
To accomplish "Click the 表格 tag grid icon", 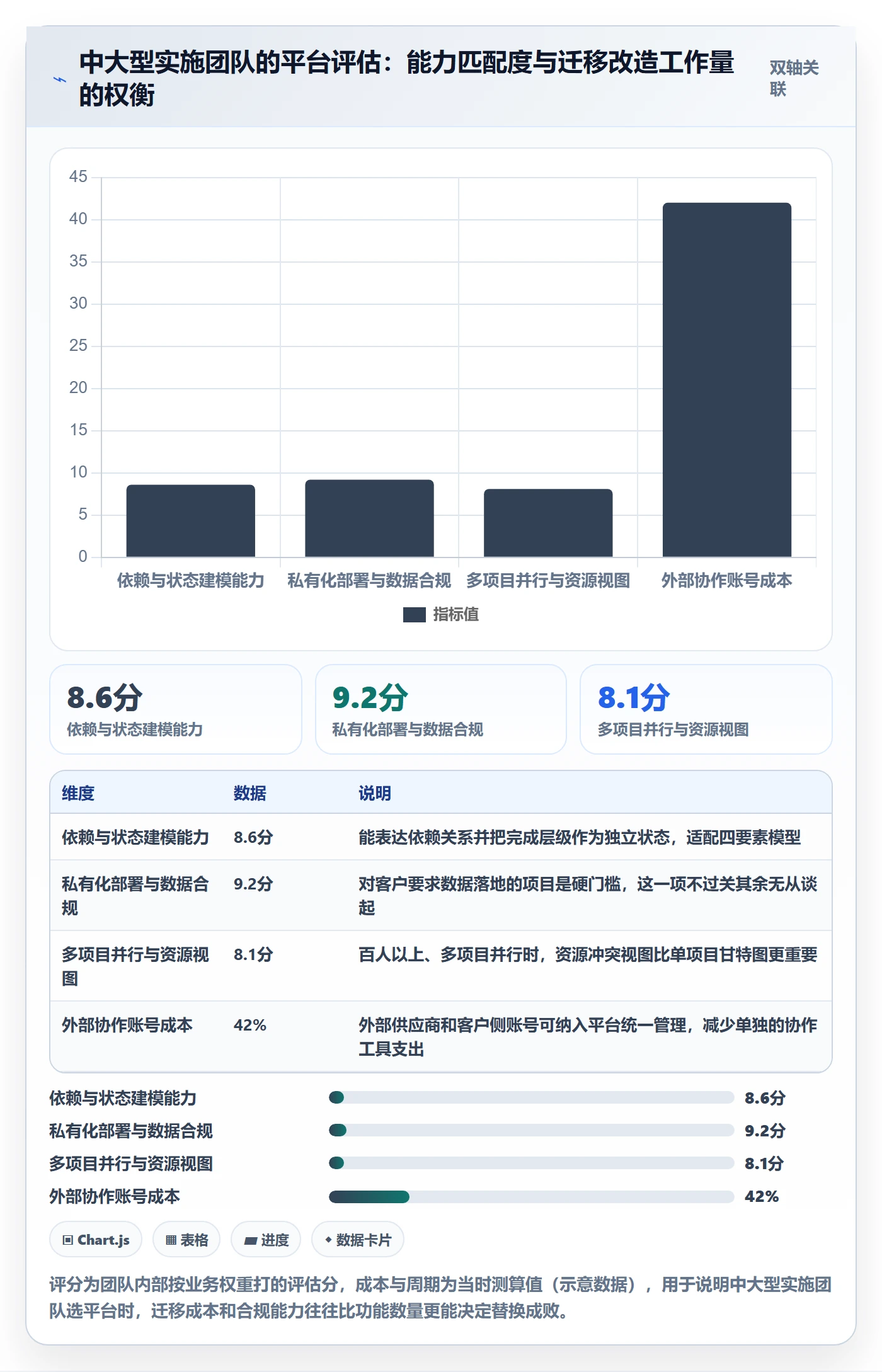I will [x=171, y=1240].
